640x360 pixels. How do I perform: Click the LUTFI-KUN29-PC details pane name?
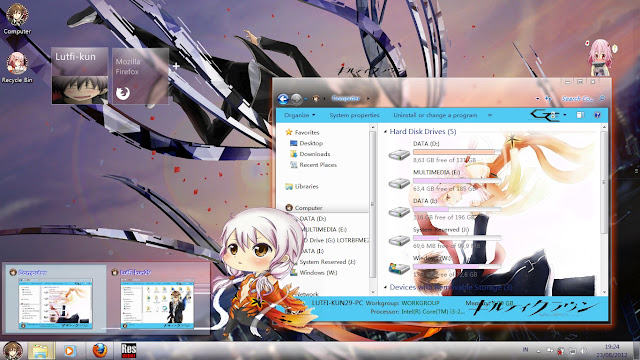click(x=337, y=303)
